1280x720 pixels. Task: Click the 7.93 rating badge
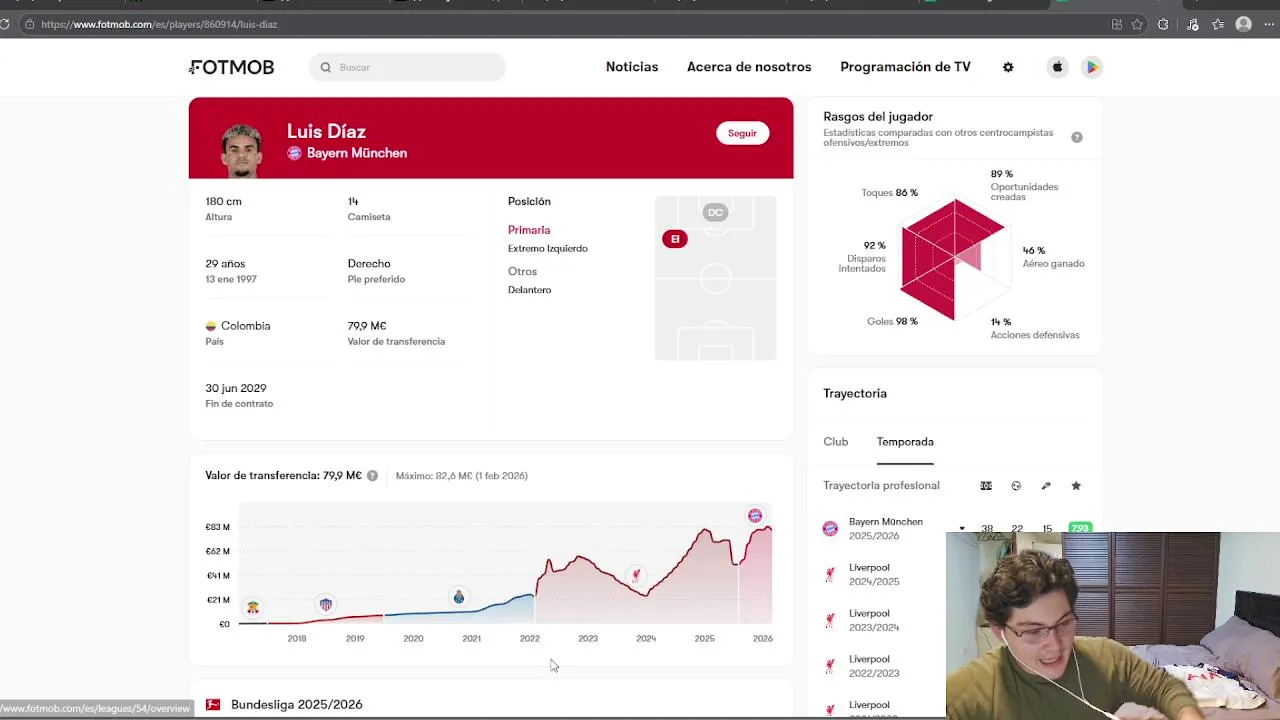pos(1080,528)
